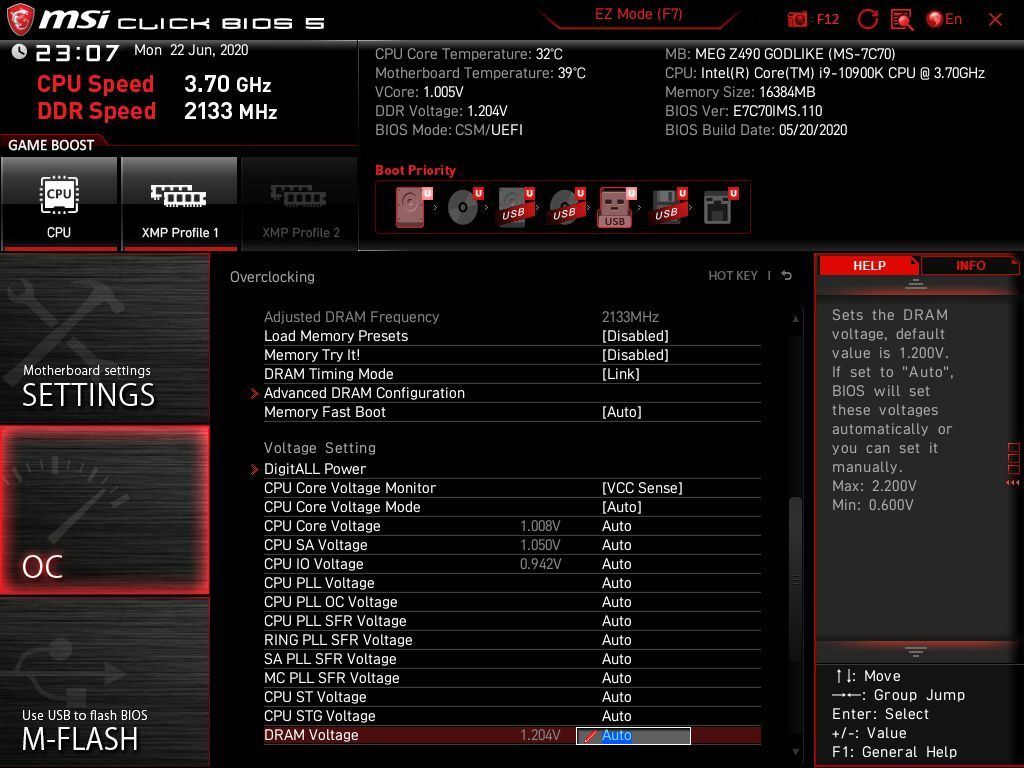The width and height of the screenshot is (1024, 768).
Task: Select the CPU PLL Voltage row
Action: tap(512, 583)
